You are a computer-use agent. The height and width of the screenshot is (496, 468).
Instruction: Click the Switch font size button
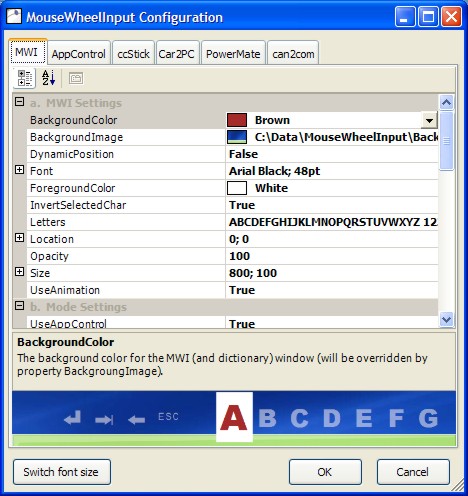point(62,472)
